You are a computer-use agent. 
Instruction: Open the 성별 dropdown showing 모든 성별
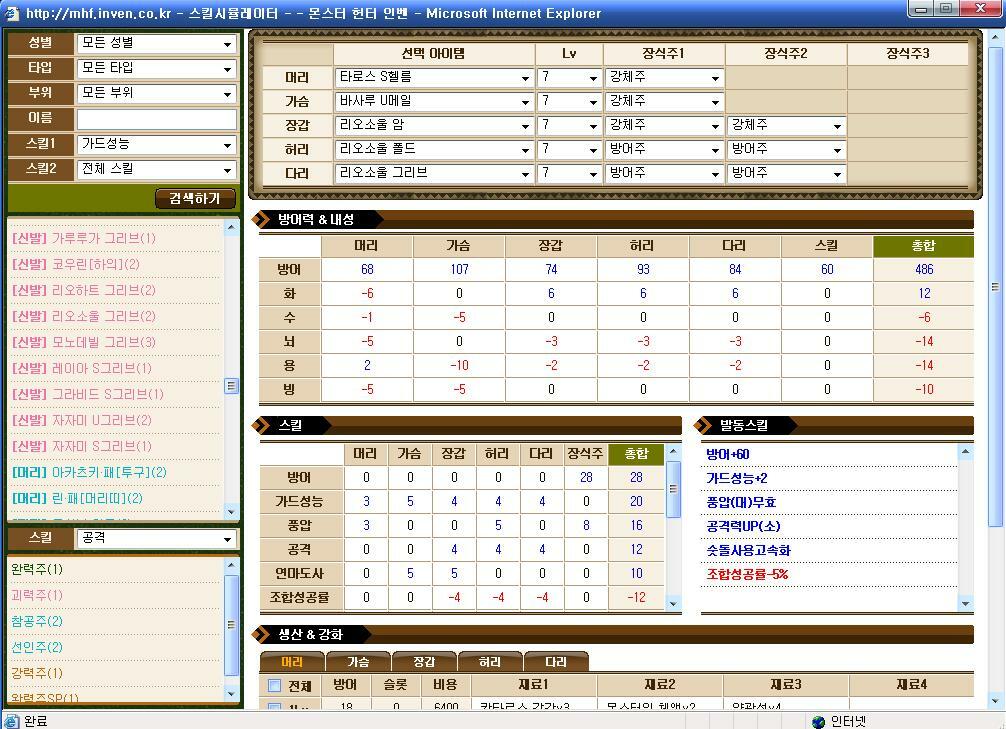point(155,45)
